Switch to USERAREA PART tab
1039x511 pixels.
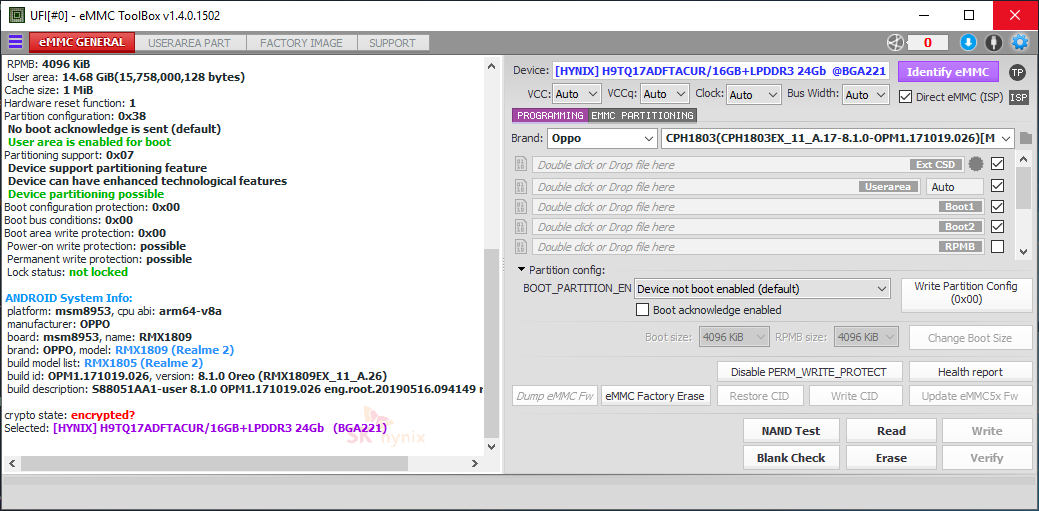point(190,43)
